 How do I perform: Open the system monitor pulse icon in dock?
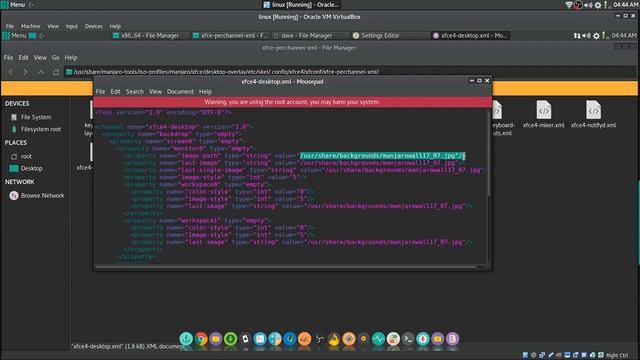[378, 338]
